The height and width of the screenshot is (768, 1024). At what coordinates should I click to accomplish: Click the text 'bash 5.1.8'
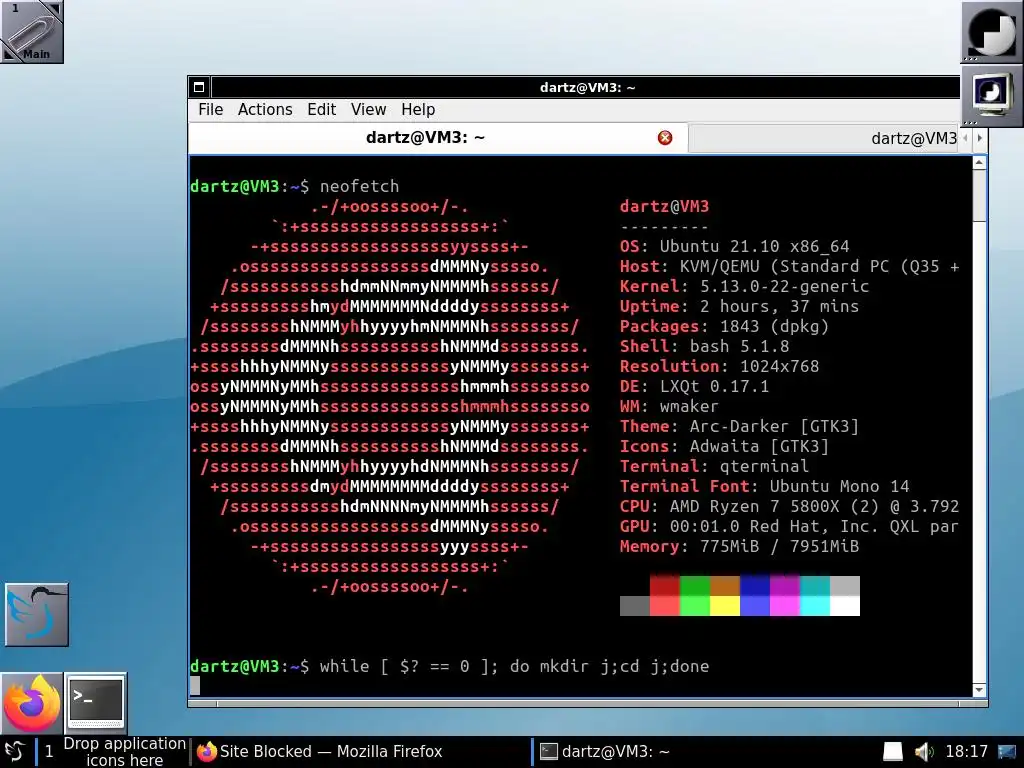pos(739,346)
